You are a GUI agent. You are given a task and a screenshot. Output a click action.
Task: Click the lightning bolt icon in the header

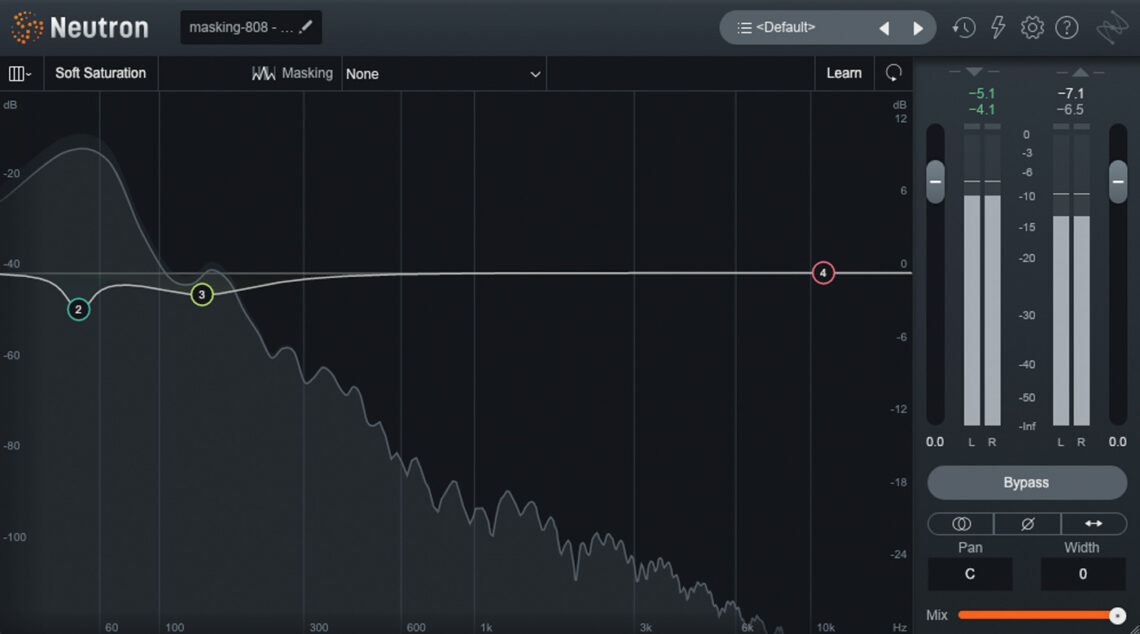[x=998, y=27]
